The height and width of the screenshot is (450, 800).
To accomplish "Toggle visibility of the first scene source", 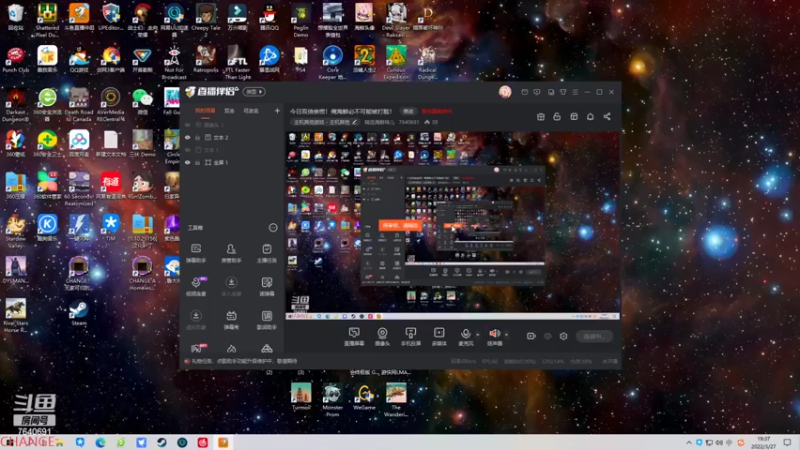I will 188,125.
